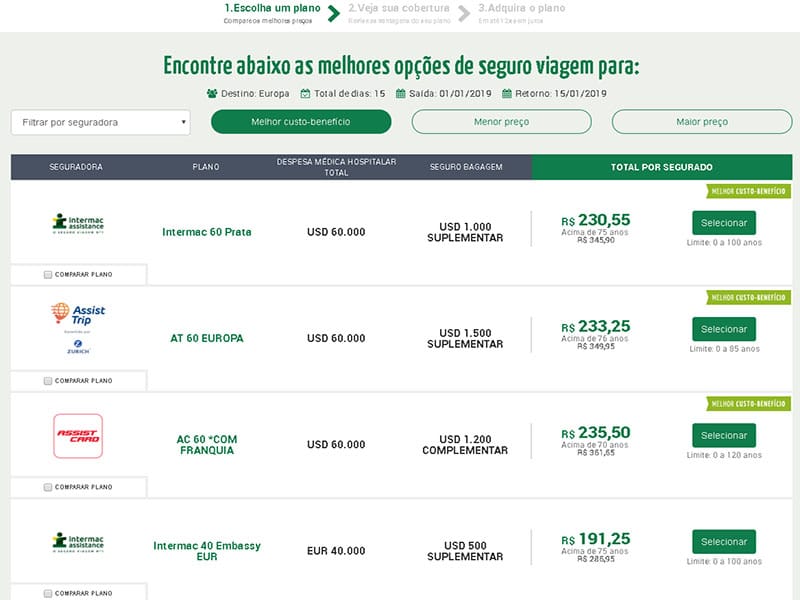The width and height of the screenshot is (800, 600).
Task: Click USD 1.200 COMPLEMENTAR baggage value
Action: [465, 445]
